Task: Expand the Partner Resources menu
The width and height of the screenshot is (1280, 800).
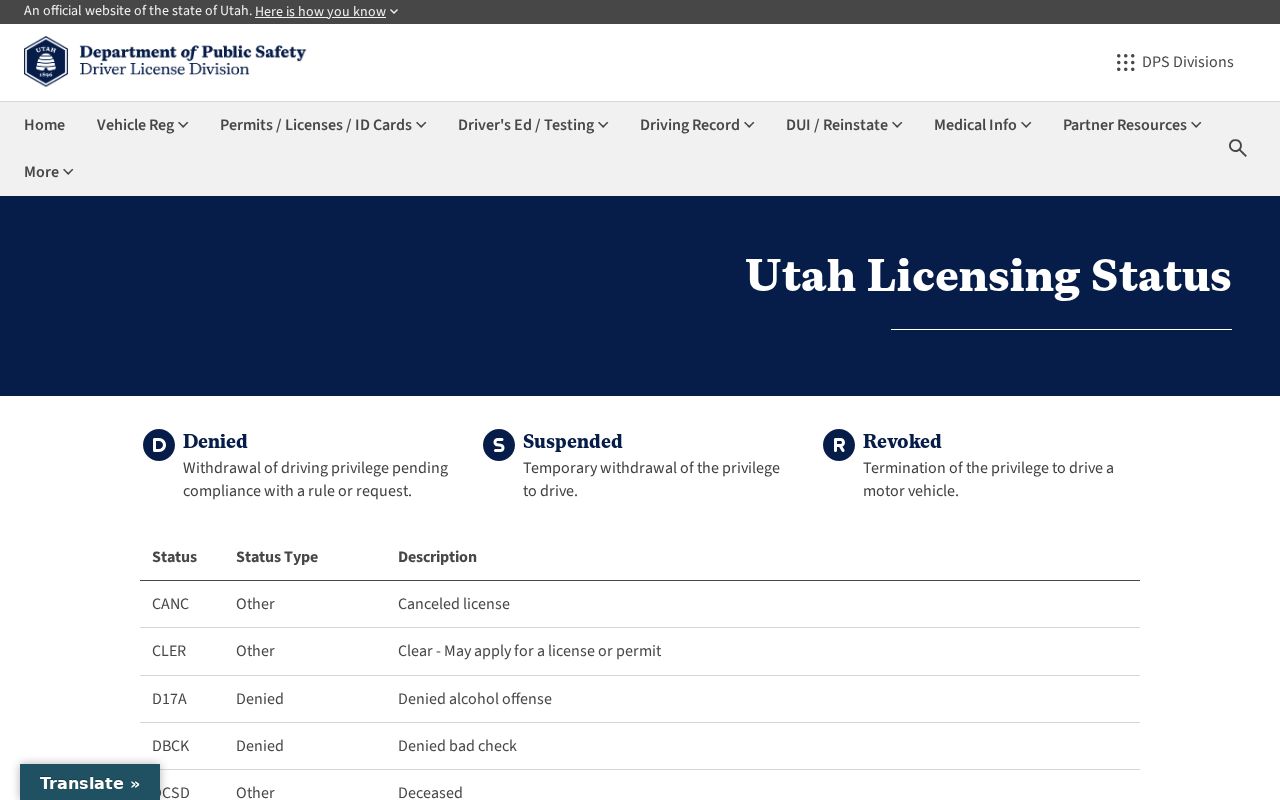Action: [1132, 125]
